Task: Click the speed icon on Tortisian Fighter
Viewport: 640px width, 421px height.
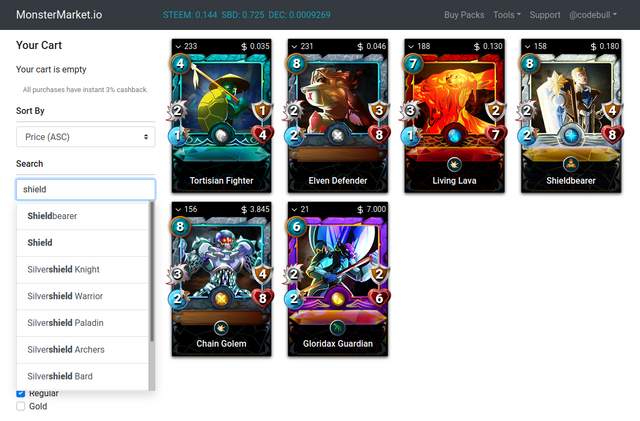Action: pos(178,136)
